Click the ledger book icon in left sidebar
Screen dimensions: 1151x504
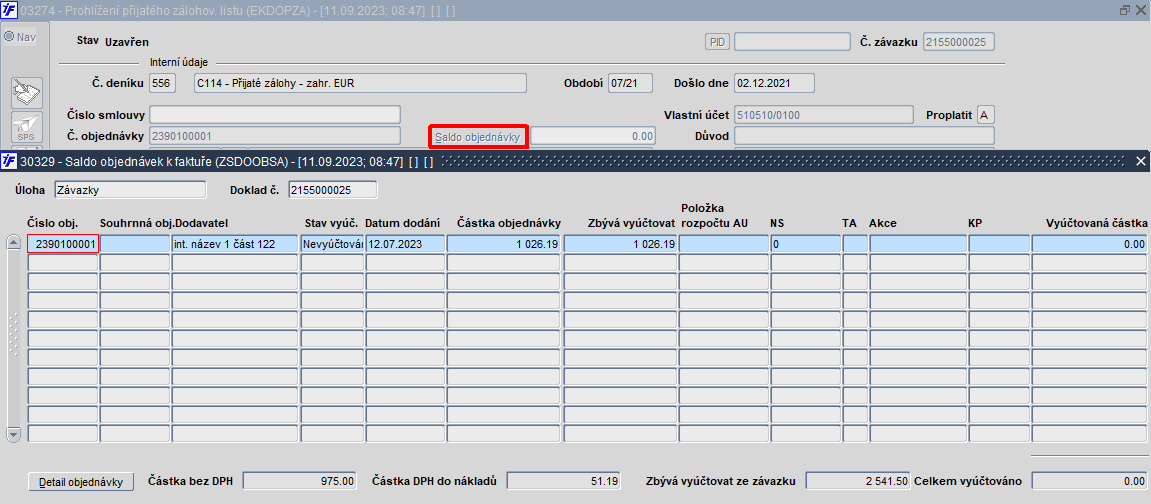(26, 92)
